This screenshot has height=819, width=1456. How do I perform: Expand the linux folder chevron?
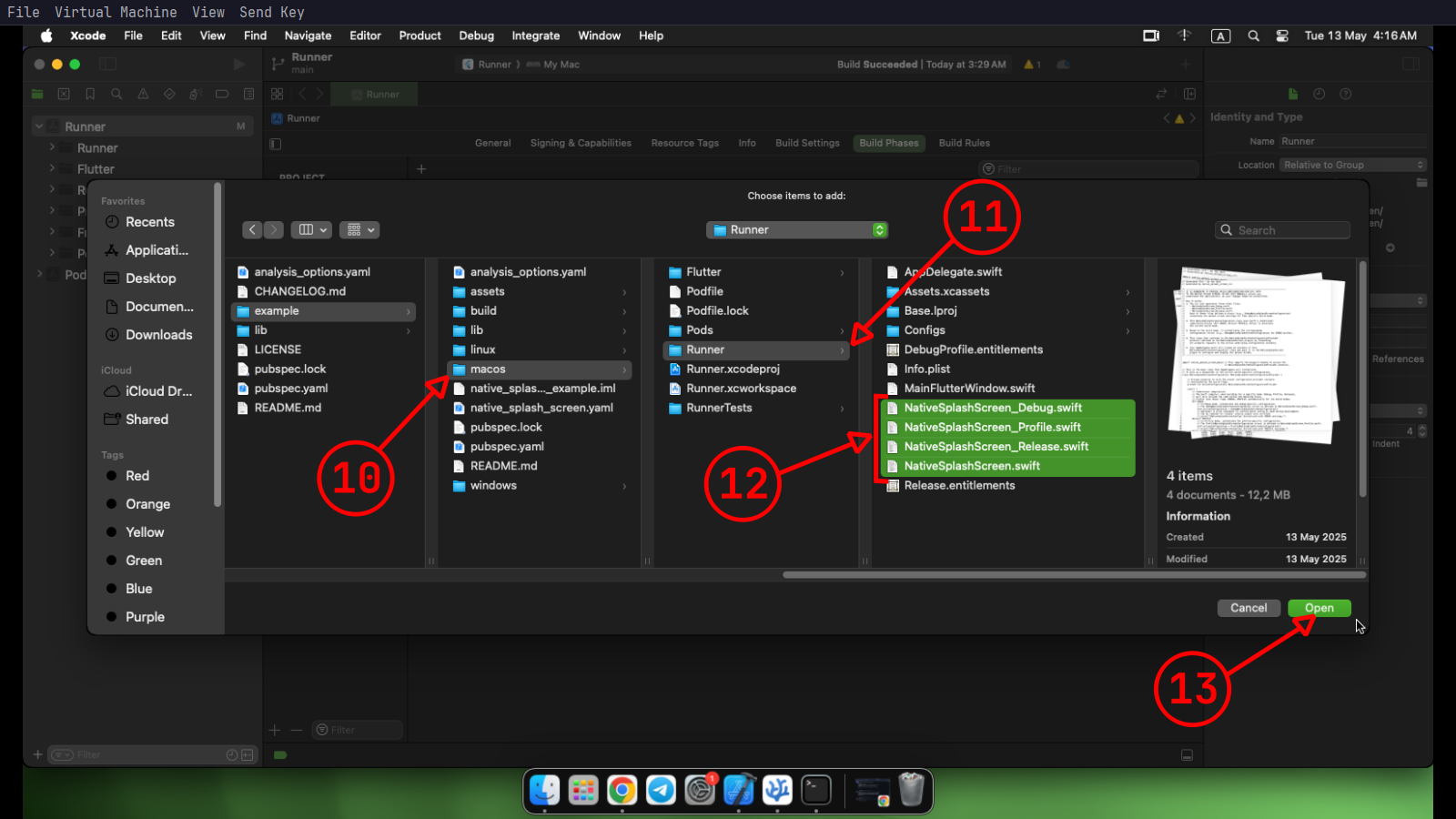[x=624, y=350]
